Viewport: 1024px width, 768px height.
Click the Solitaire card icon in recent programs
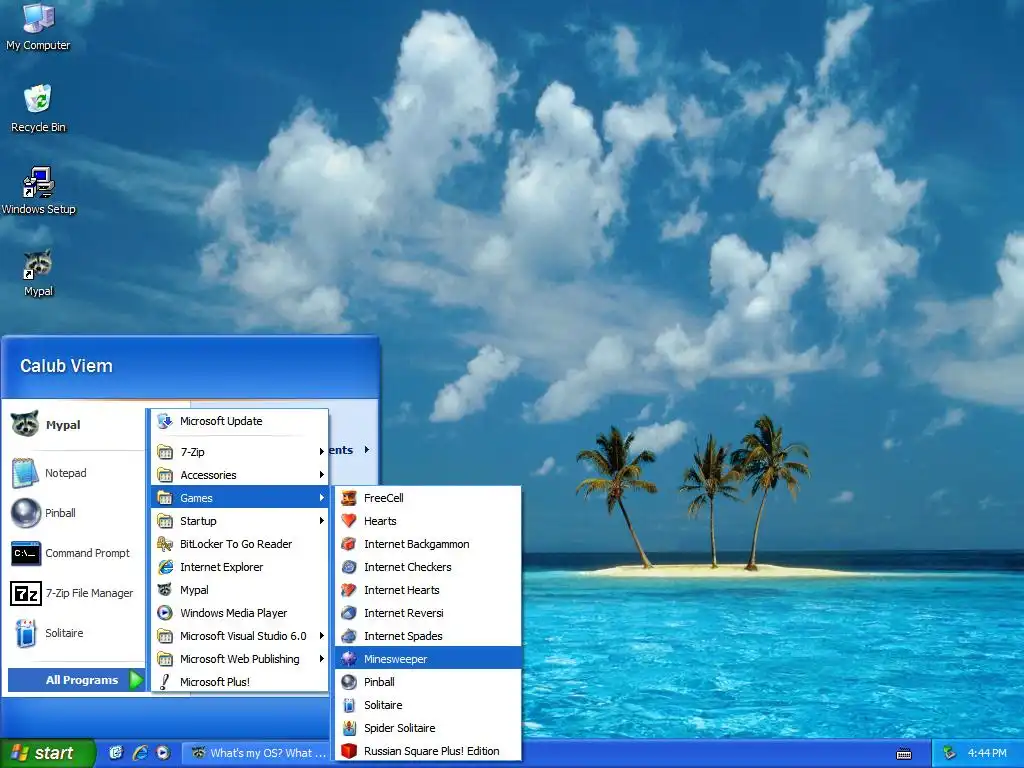[25, 633]
